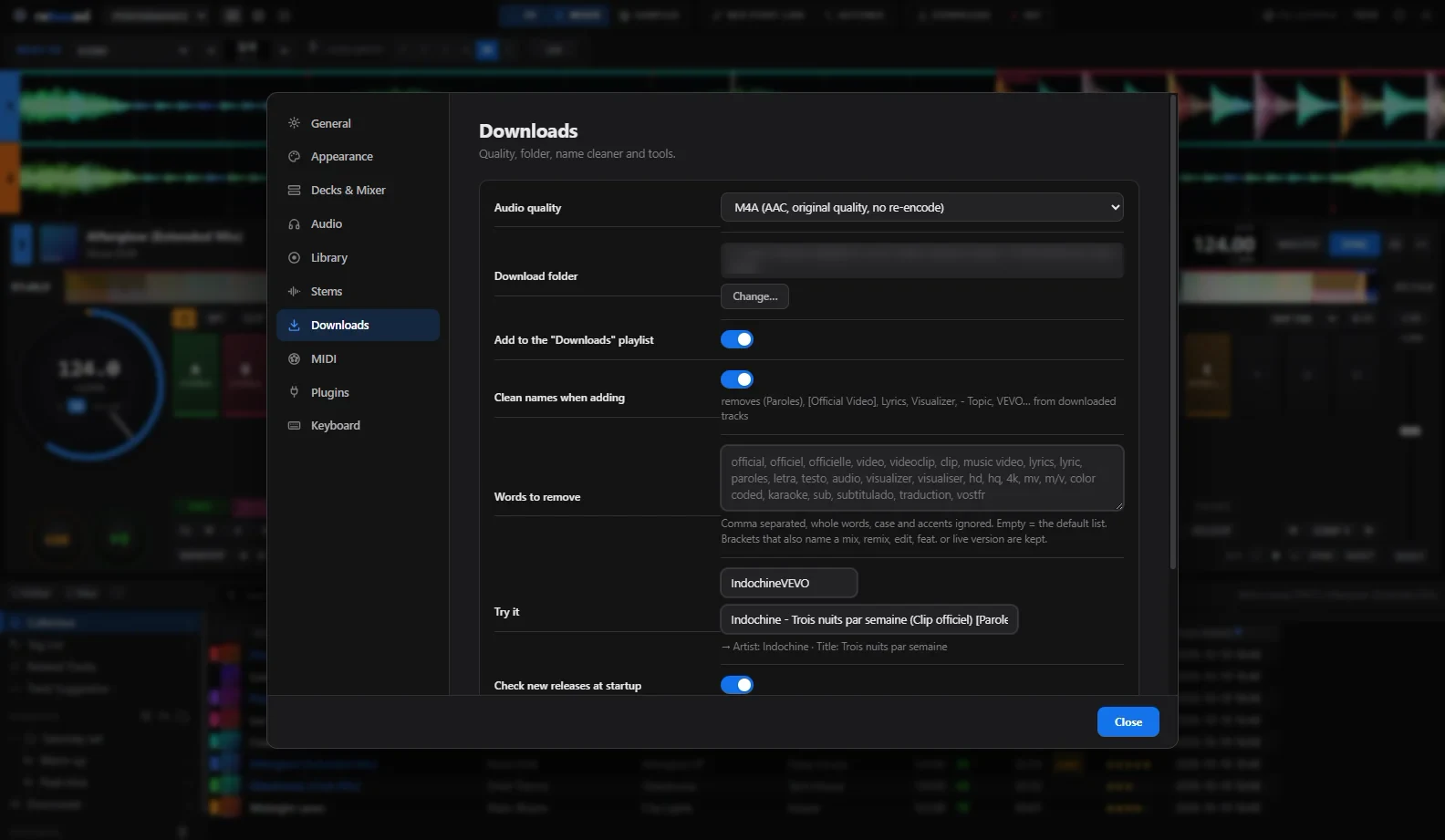Click the Downloads arrow icon
This screenshot has width=1445, height=840.
[x=294, y=325]
